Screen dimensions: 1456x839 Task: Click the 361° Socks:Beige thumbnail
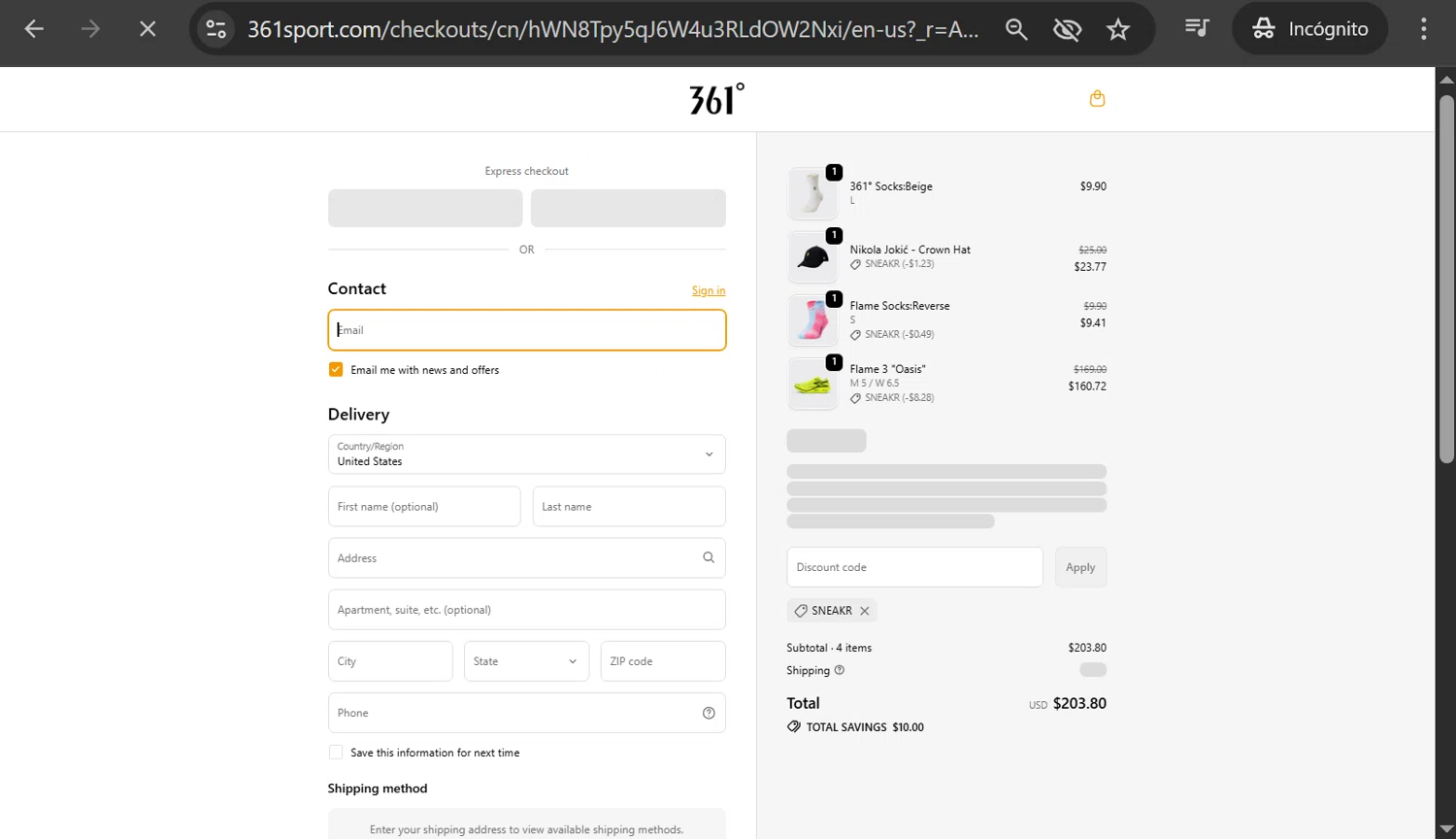point(812,192)
